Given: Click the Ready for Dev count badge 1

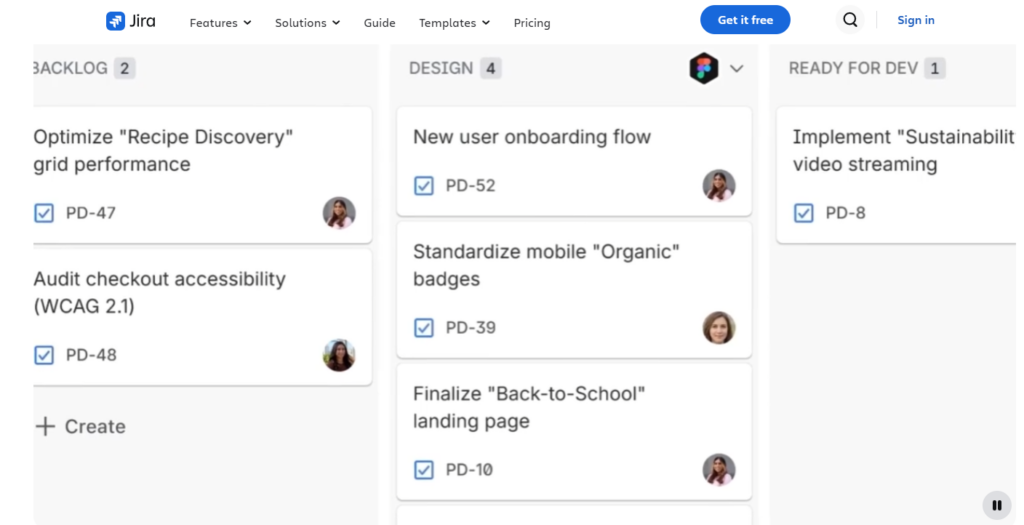Looking at the screenshot, I should tap(935, 68).
